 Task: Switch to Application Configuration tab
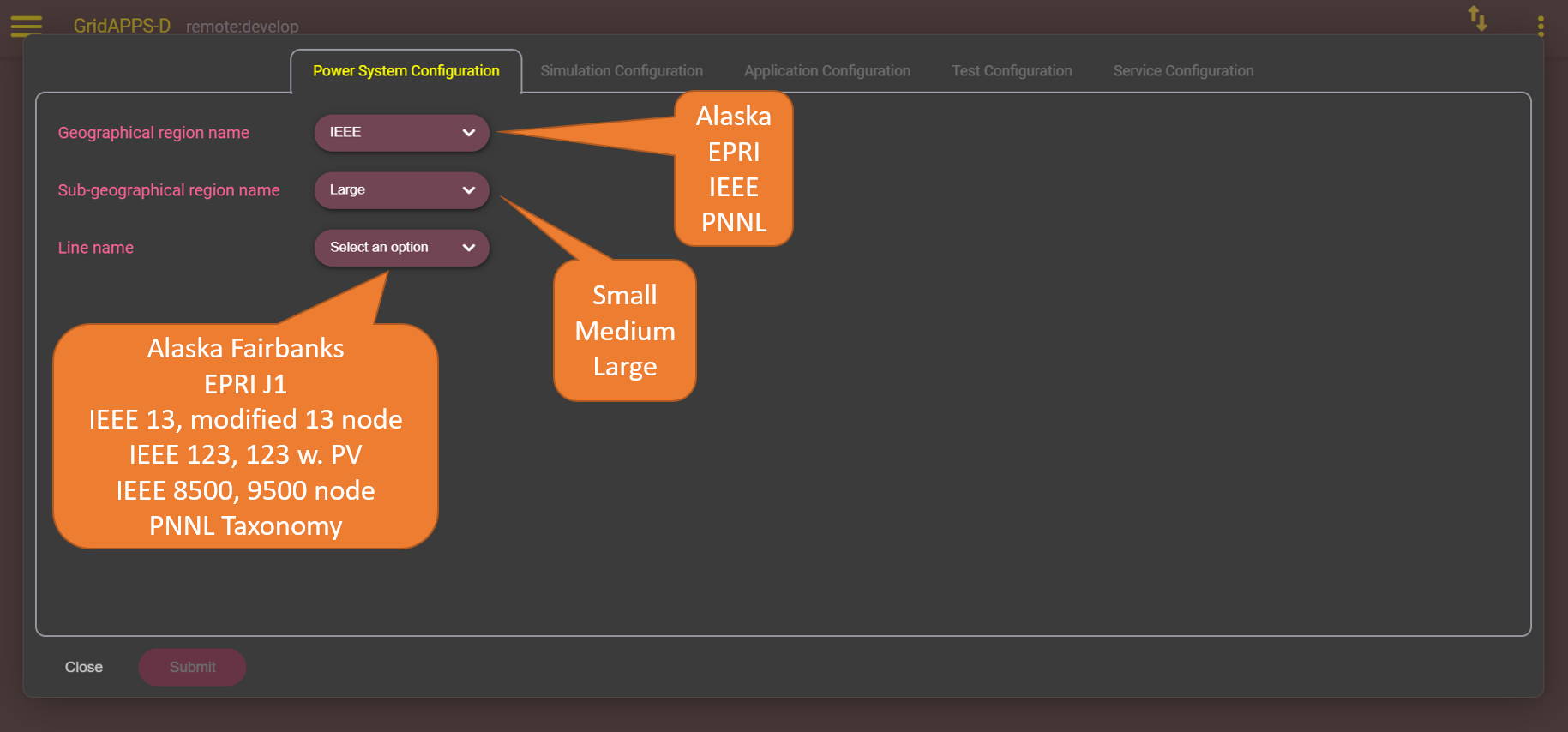[827, 71]
